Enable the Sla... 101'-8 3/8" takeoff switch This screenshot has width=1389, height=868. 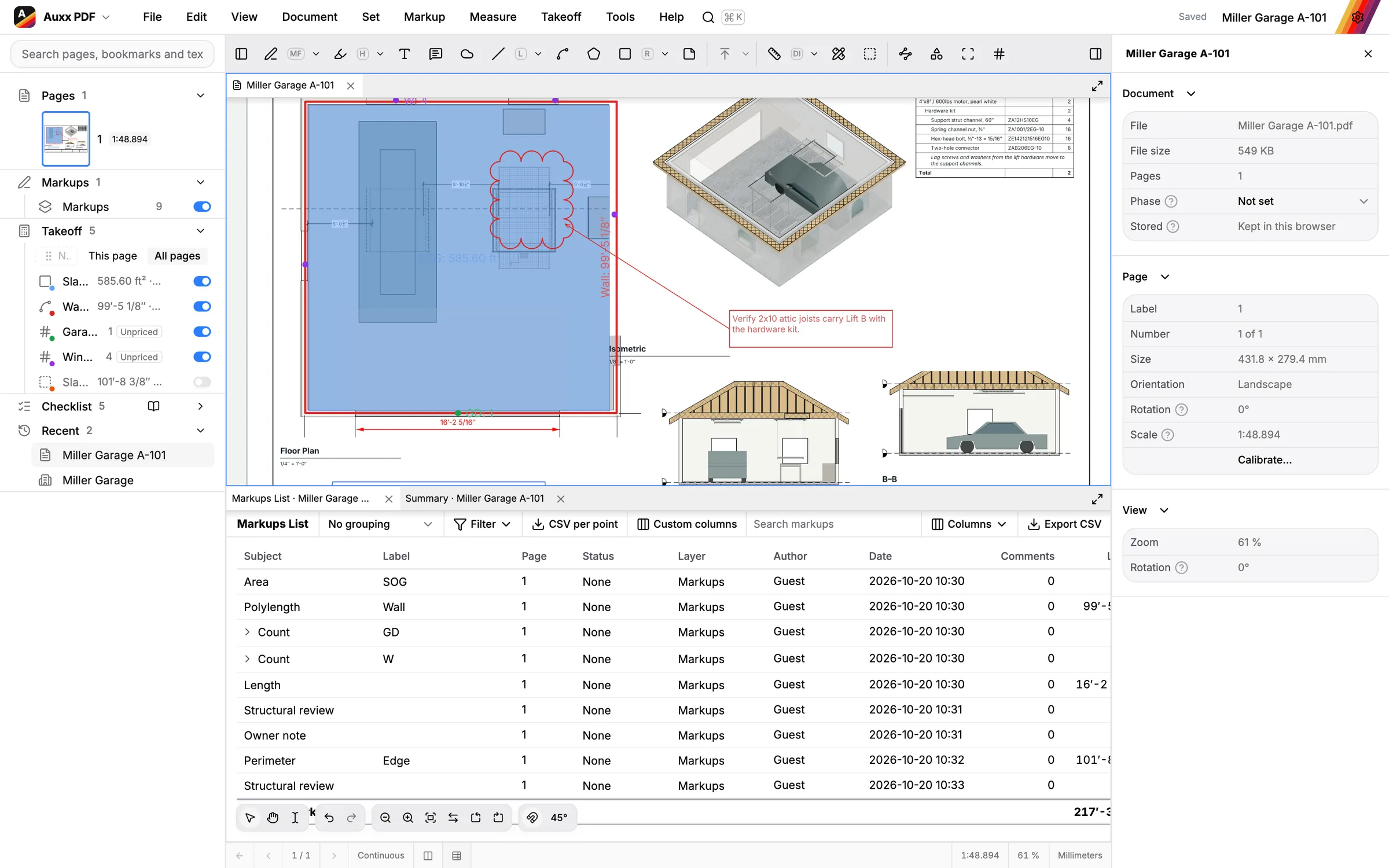coord(202,382)
